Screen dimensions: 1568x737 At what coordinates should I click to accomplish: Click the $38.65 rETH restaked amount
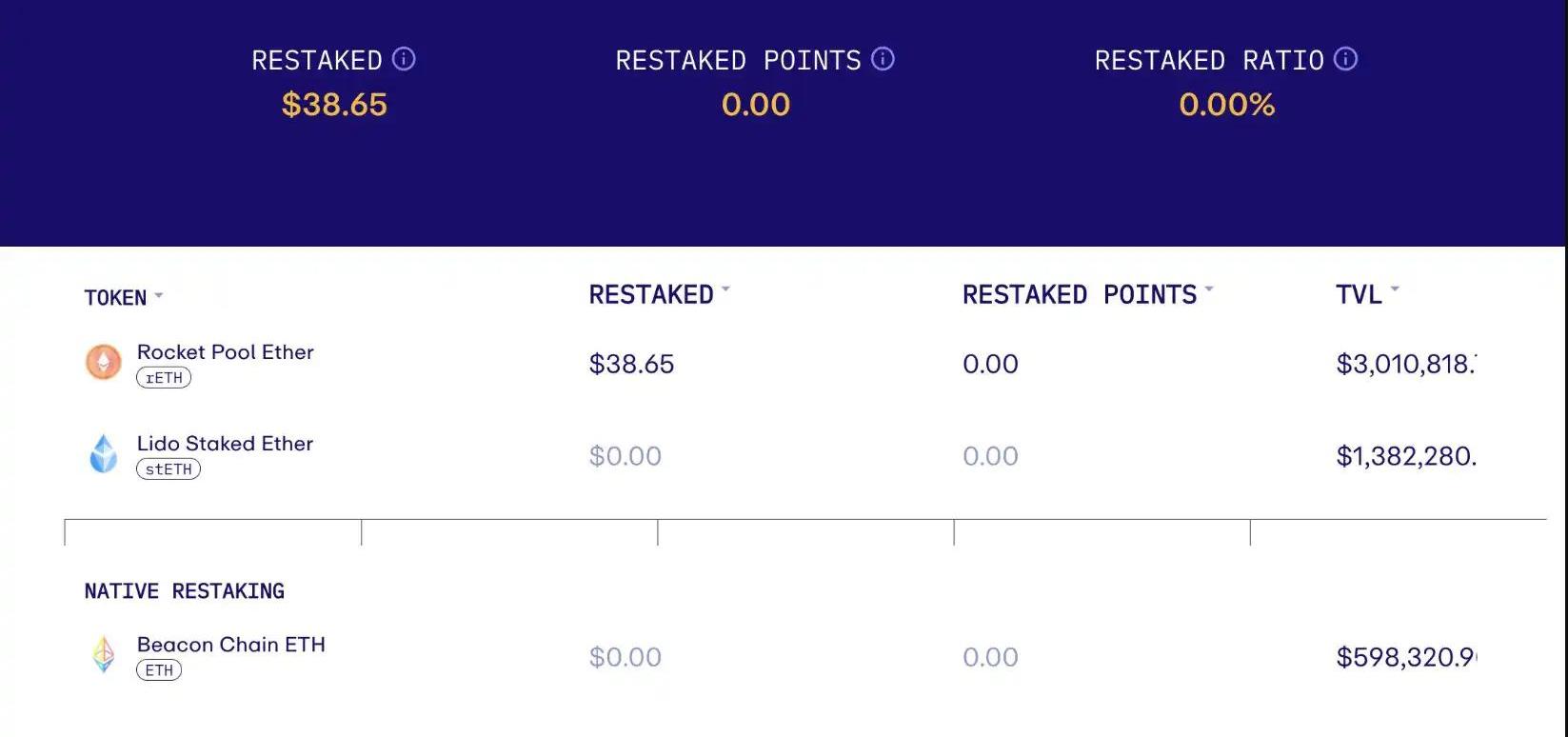pyautogui.click(x=631, y=364)
